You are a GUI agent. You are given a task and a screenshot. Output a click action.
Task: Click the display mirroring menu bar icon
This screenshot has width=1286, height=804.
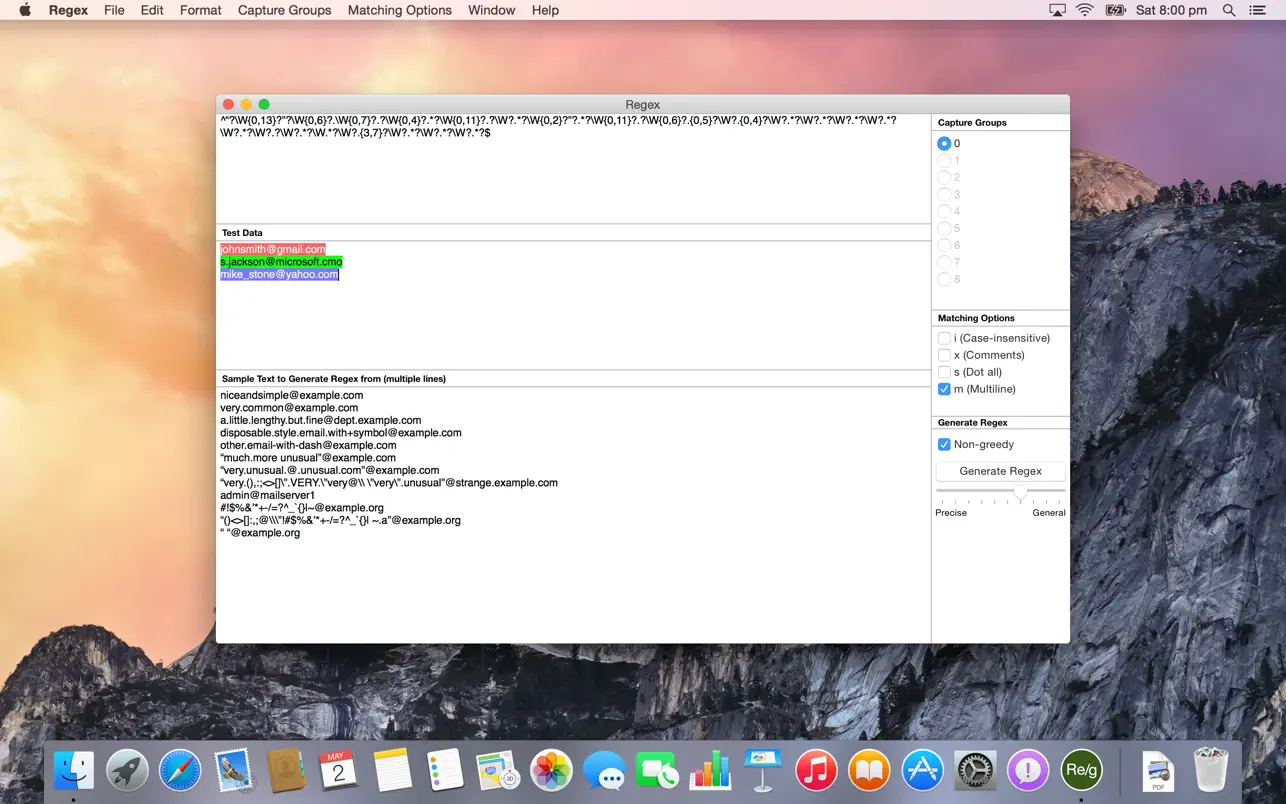coord(1057,10)
